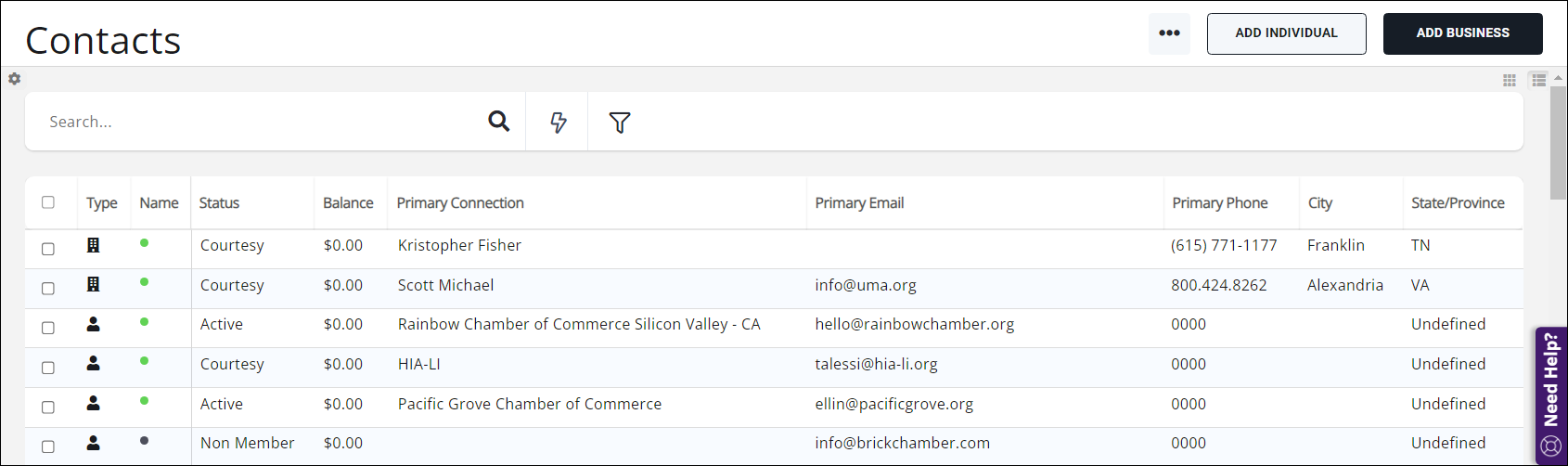Sort by the Balance column header

[348, 203]
